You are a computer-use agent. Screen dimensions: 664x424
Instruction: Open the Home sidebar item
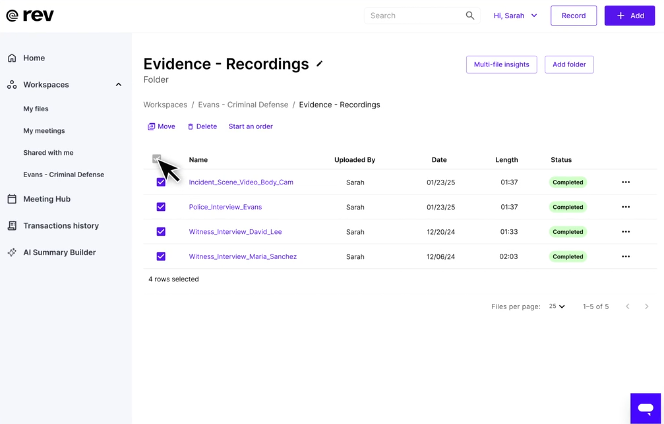[34, 58]
